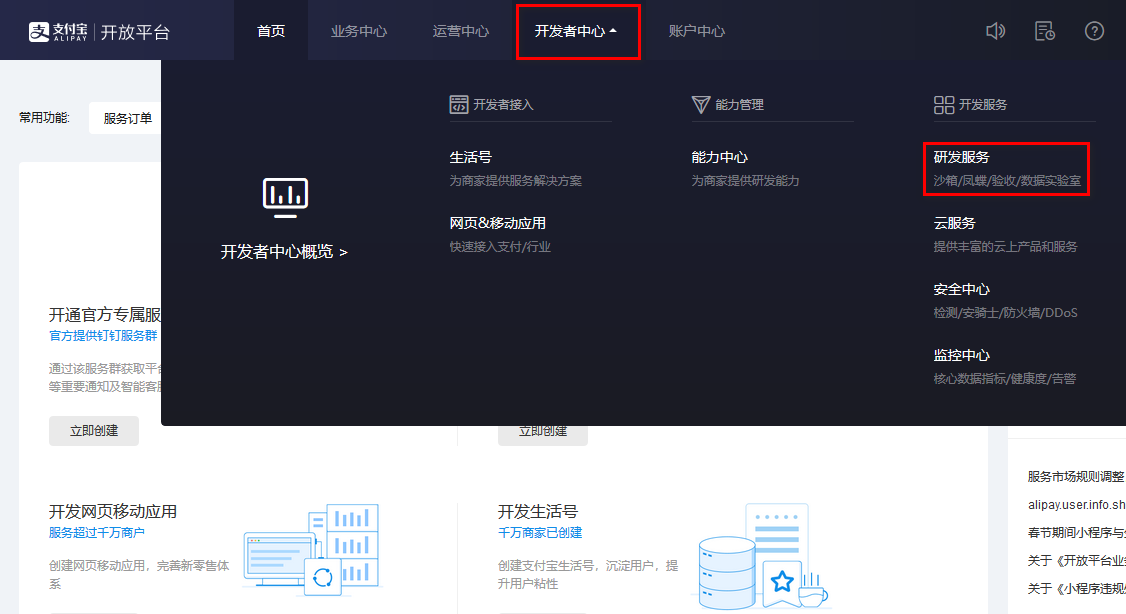Click the Alipay 开放平台 logo
This screenshot has width=1126, height=614.
99,32
